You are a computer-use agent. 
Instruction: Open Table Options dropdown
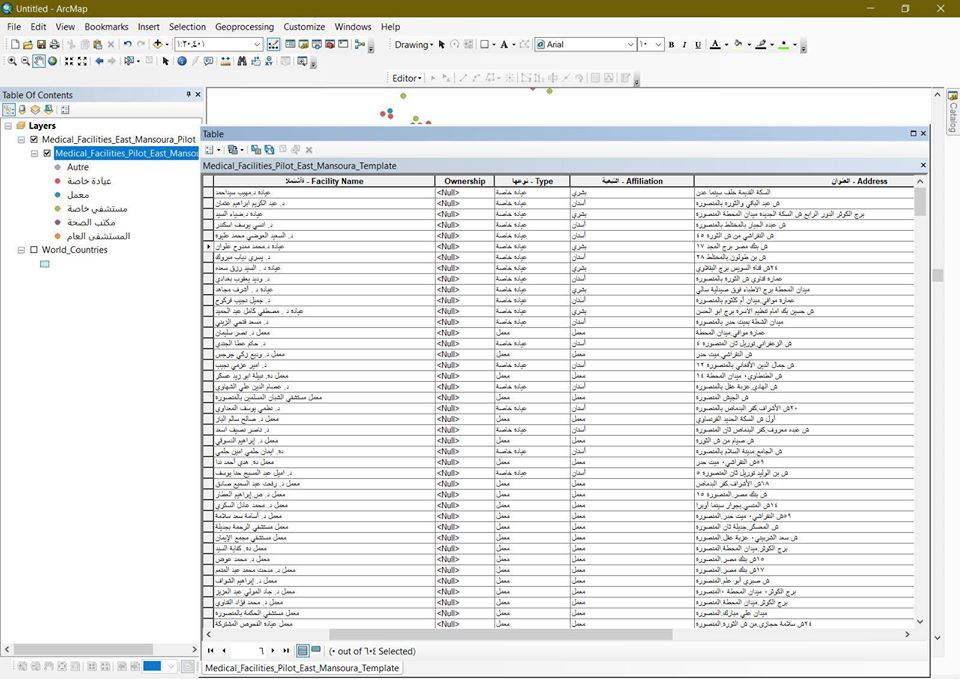(x=212, y=149)
